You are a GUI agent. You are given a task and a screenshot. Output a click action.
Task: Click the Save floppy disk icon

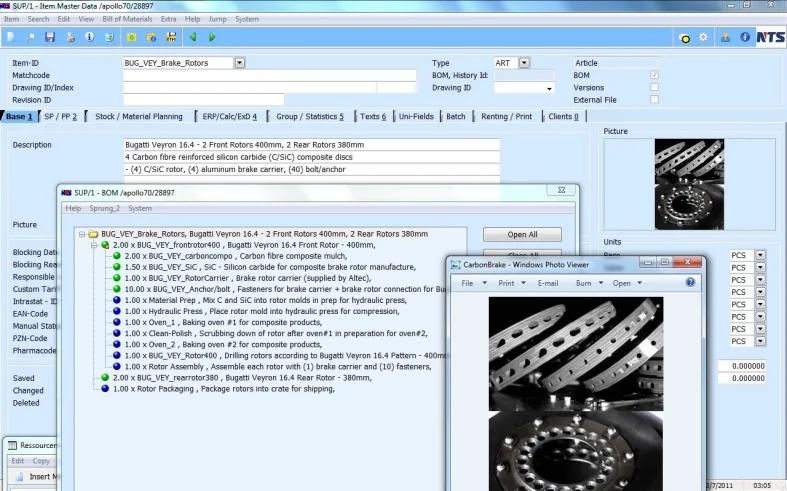click(50, 37)
